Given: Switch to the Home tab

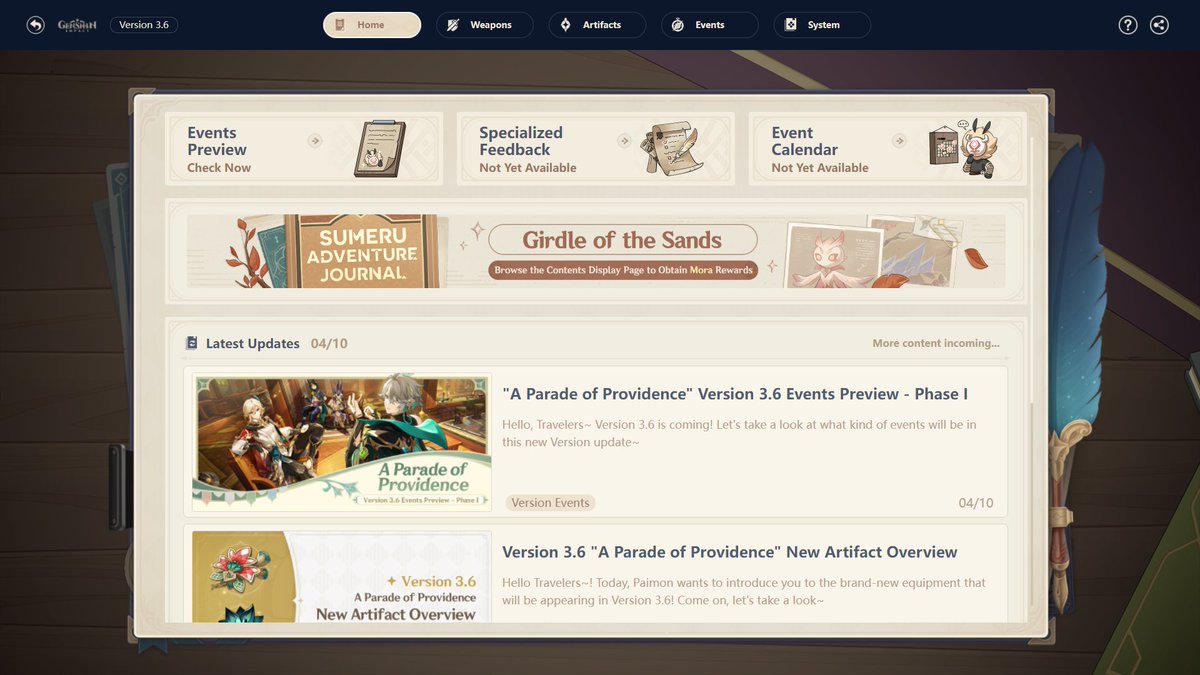Looking at the screenshot, I should point(372,25).
